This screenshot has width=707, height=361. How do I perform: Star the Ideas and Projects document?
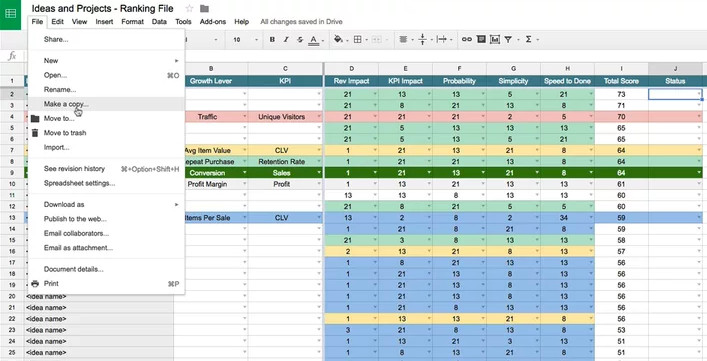(x=189, y=9)
